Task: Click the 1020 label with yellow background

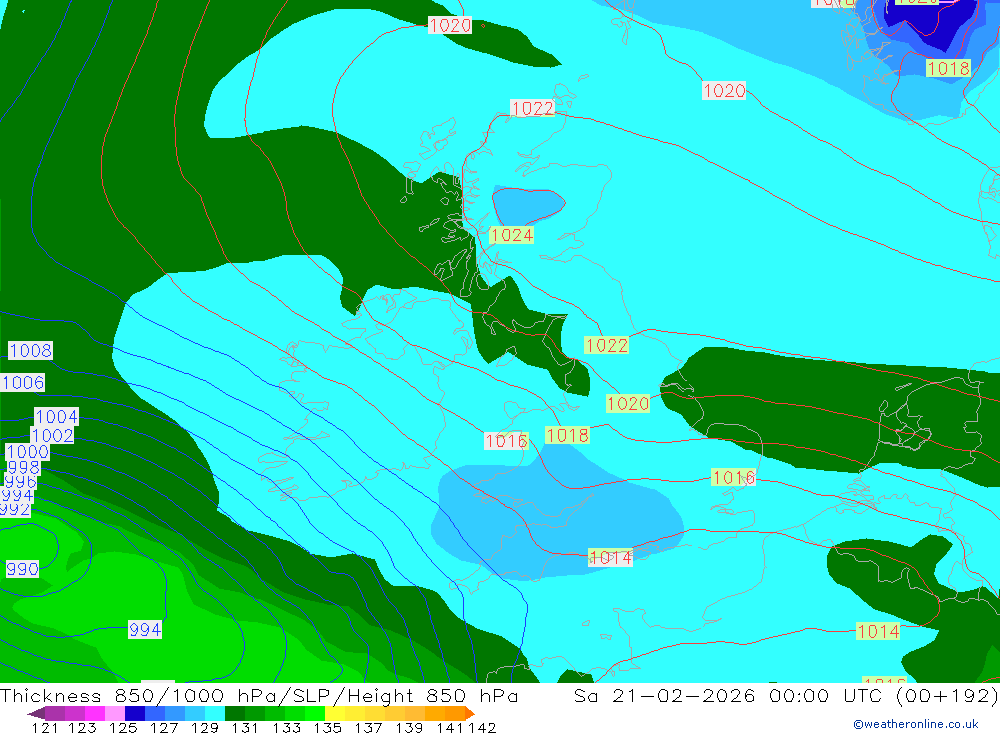Action: [628, 403]
